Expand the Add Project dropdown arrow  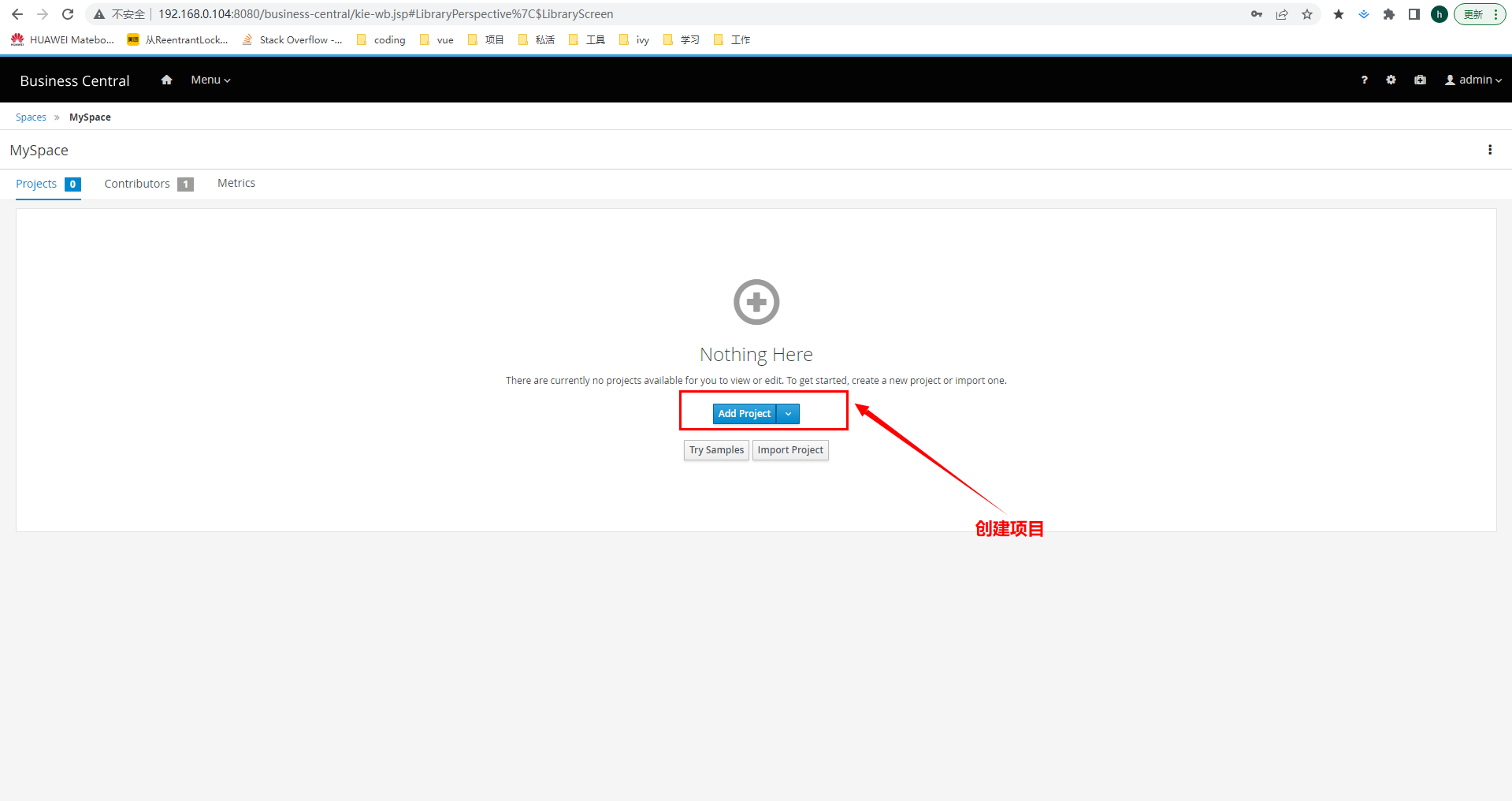(788, 414)
